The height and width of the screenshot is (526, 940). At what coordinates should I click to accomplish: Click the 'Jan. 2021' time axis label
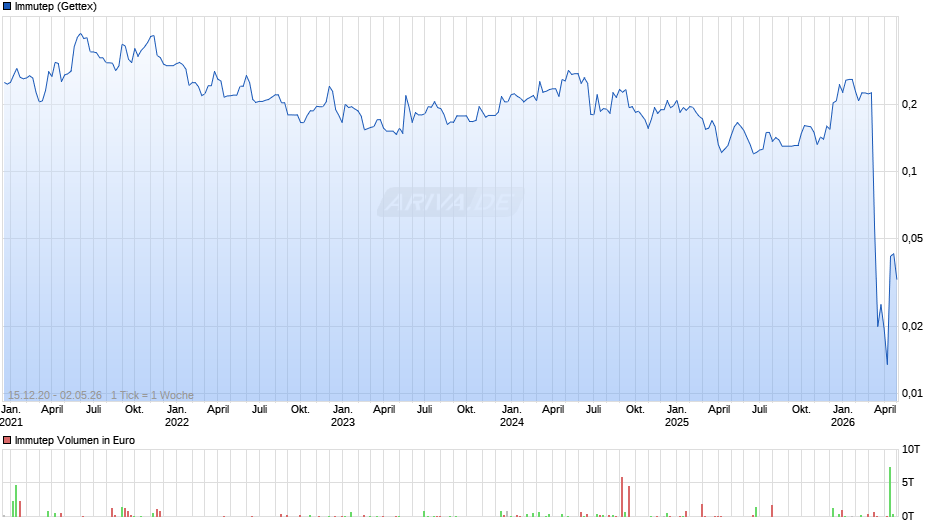tap(11, 416)
